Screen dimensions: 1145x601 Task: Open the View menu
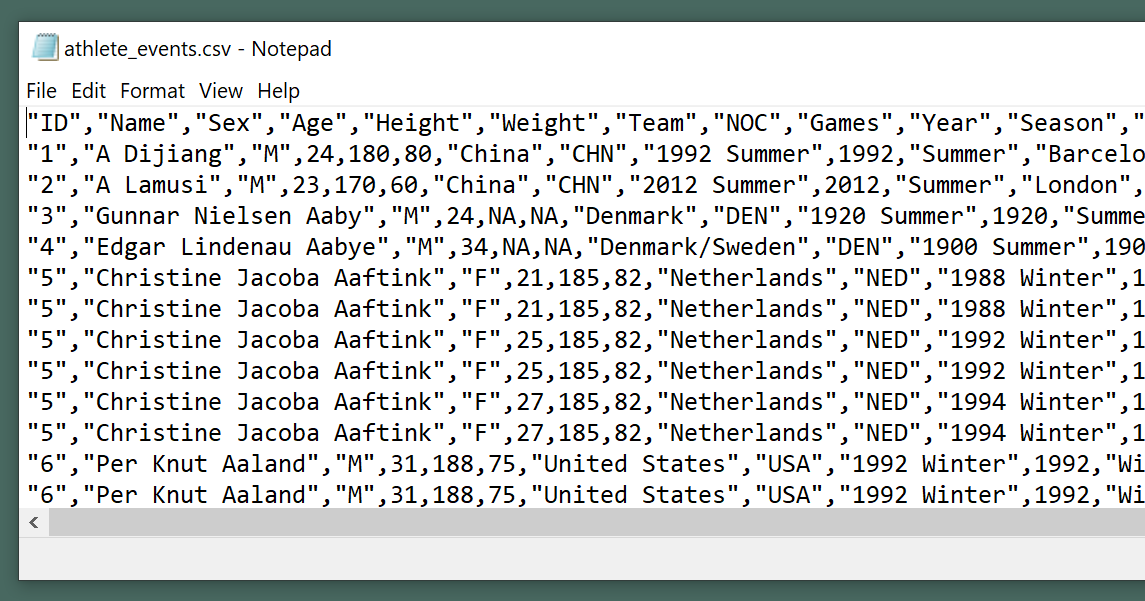click(221, 91)
